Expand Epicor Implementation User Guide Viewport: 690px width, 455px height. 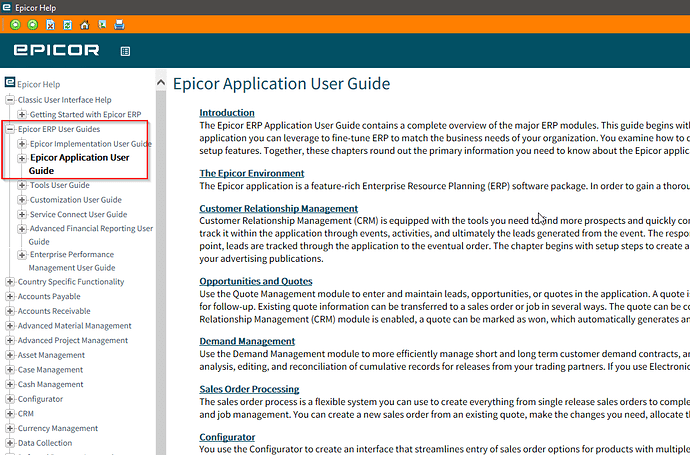[x=22, y=143]
